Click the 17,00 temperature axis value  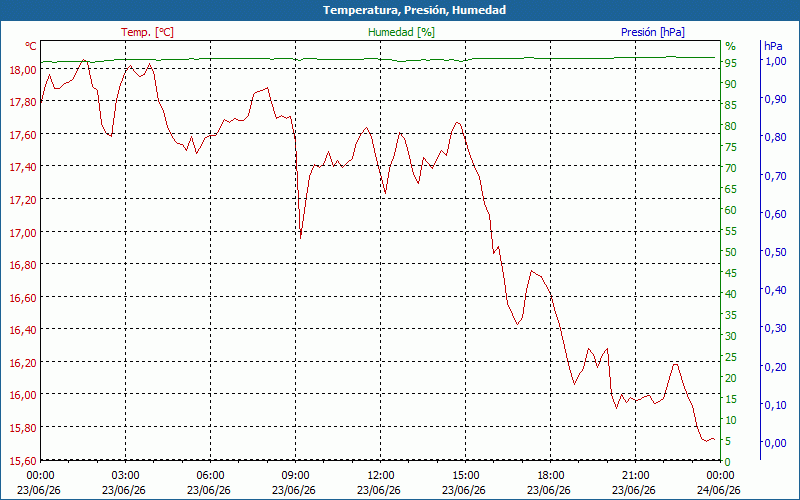pos(23,233)
